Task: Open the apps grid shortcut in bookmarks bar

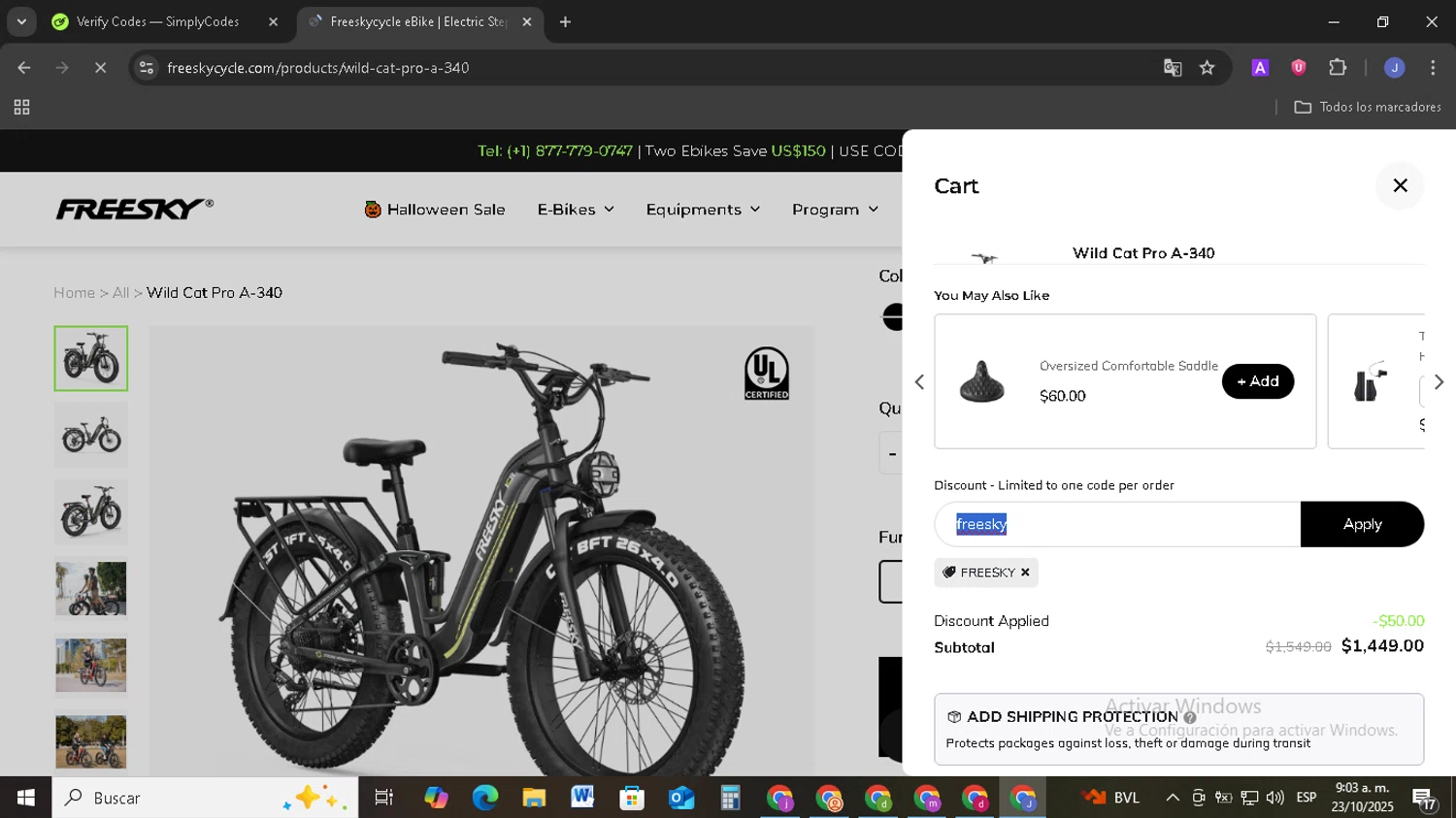Action: point(21,108)
